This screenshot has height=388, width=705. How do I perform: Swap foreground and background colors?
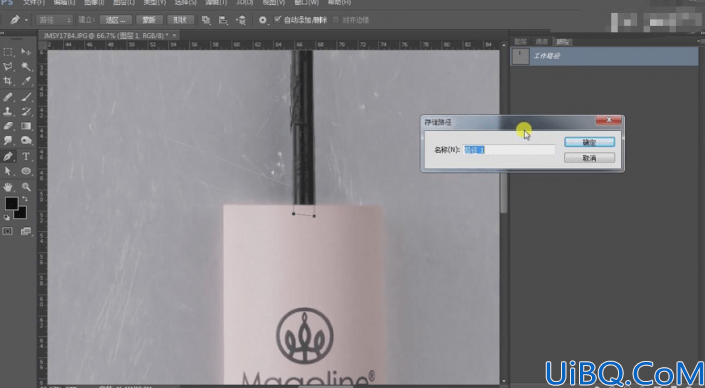(x=25, y=199)
